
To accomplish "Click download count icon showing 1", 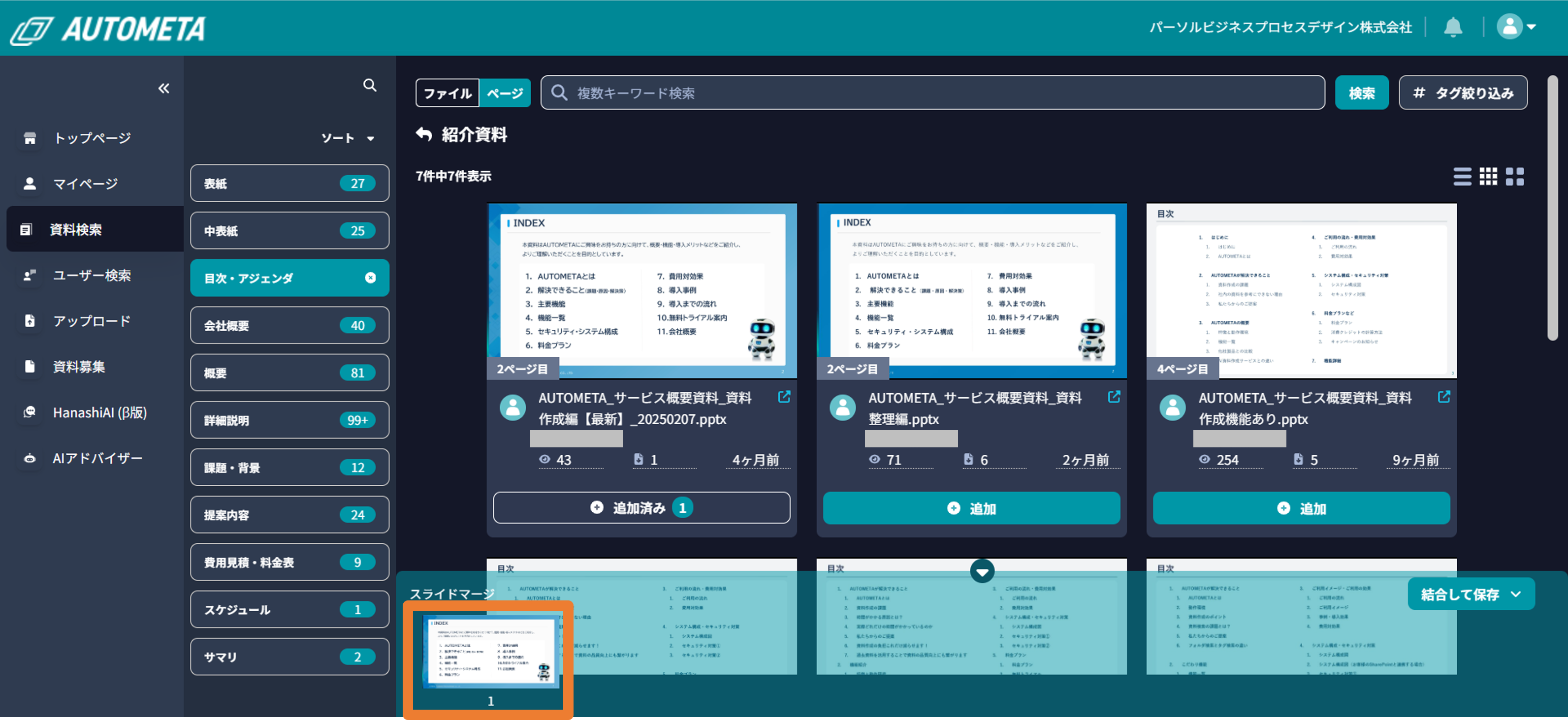I will click(639, 460).
